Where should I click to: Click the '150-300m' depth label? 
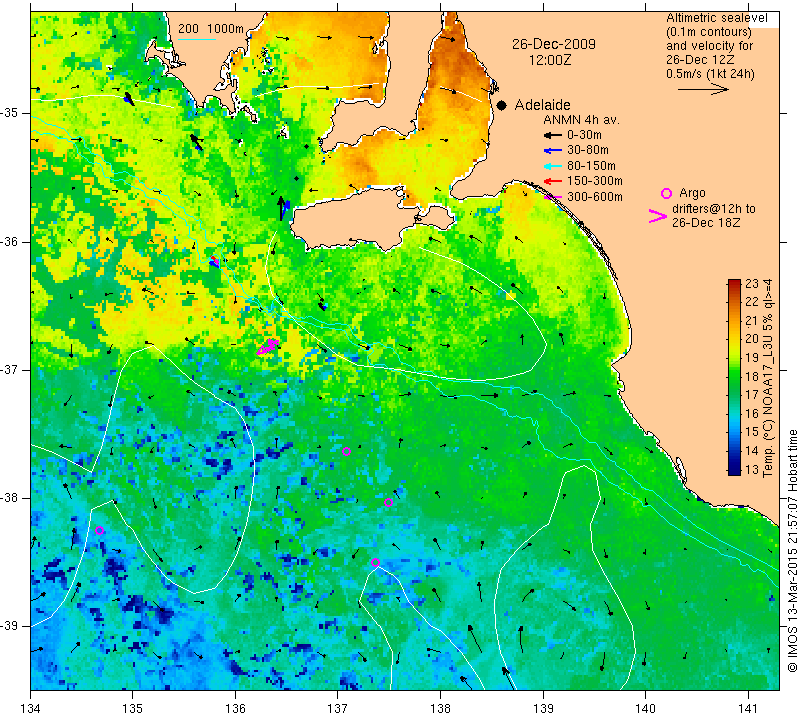coord(595,181)
